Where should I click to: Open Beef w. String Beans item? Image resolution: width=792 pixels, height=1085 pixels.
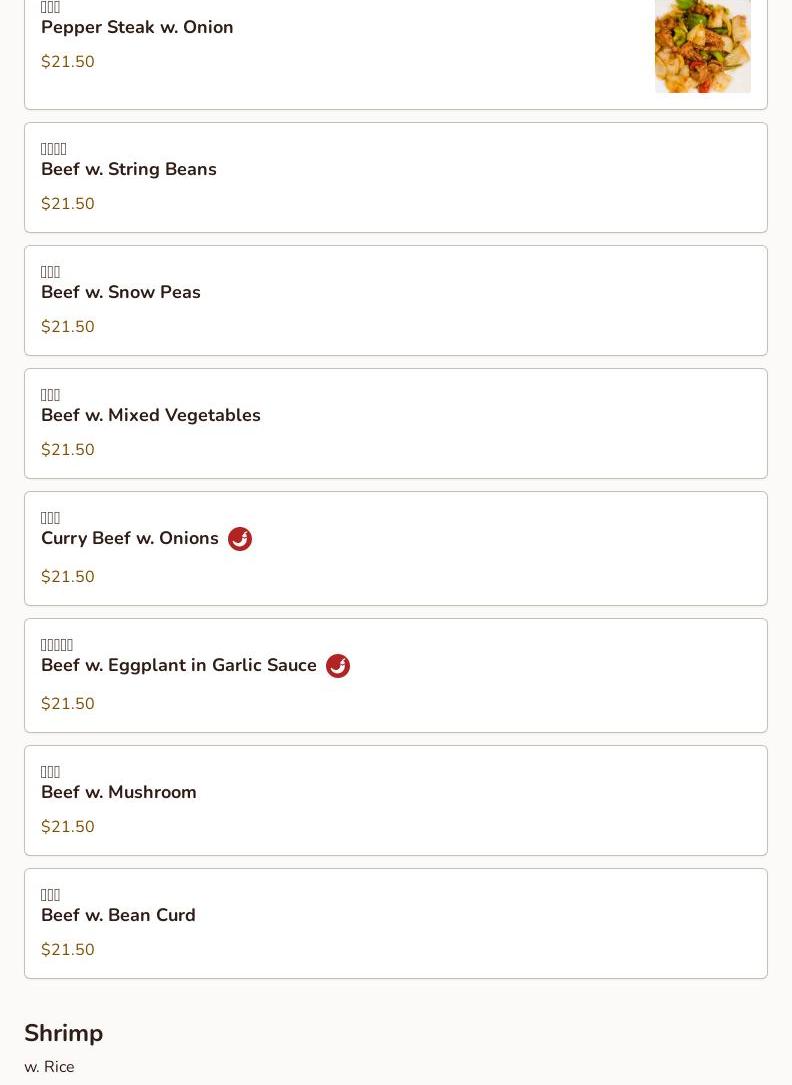tap(129, 169)
